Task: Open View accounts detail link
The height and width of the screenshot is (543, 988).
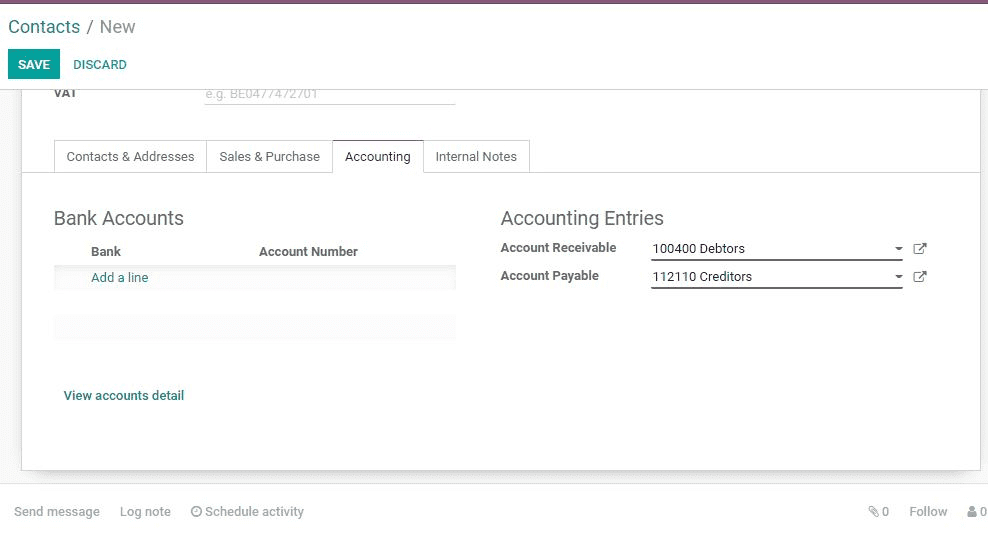Action: [x=124, y=396]
